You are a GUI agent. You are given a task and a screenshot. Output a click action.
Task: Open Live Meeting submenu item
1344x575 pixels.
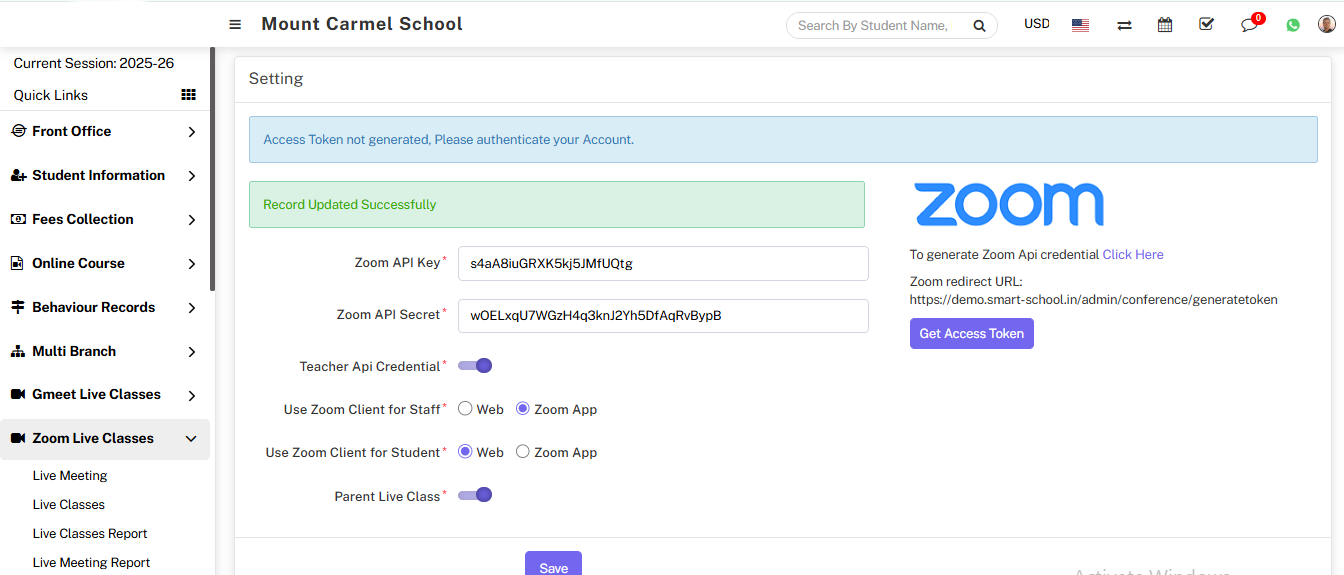pos(70,476)
